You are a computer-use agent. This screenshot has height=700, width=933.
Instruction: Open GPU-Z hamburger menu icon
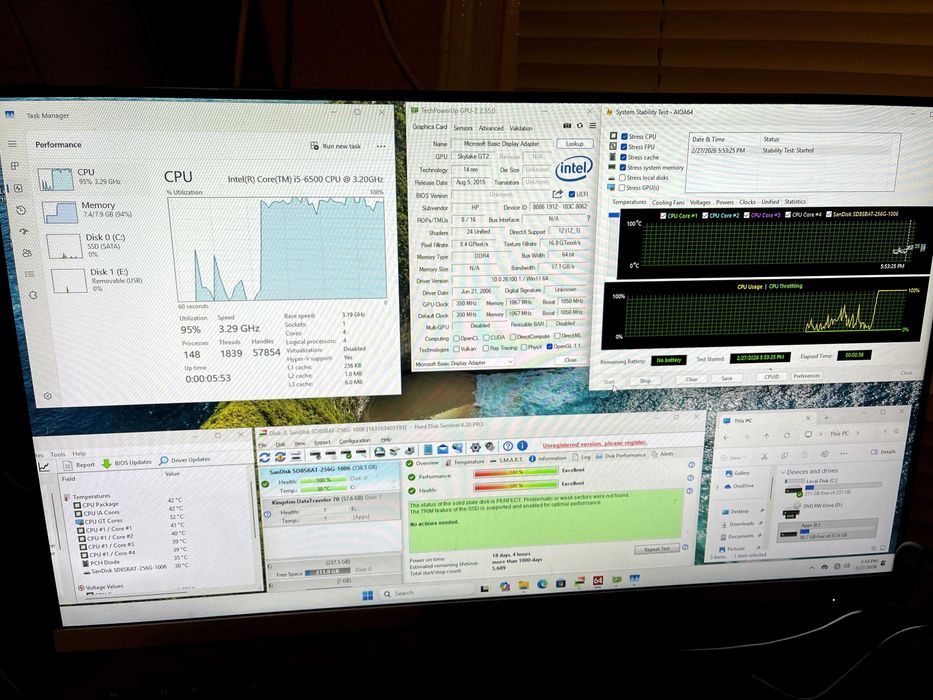pos(593,126)
